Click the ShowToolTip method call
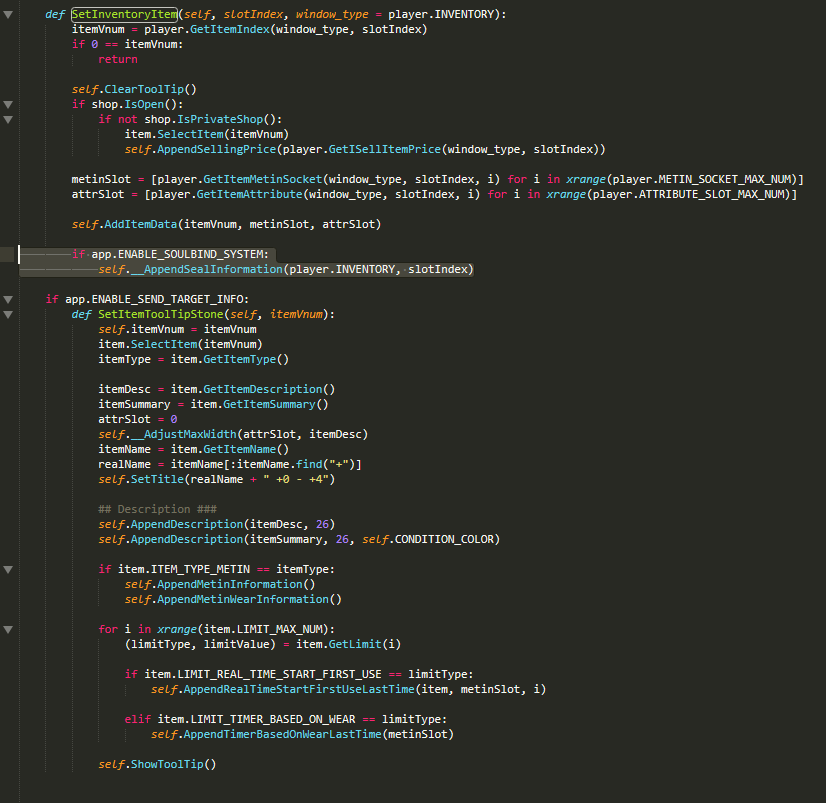The height and width of the screenshot is (803, 826). pos(167,765)
